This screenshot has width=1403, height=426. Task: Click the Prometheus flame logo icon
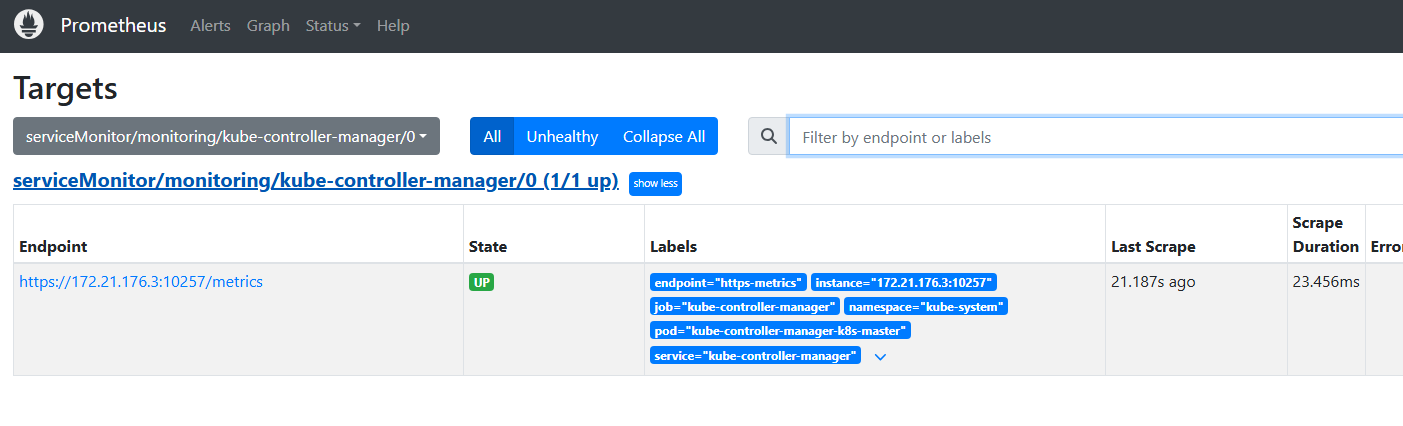coord(29,25)
